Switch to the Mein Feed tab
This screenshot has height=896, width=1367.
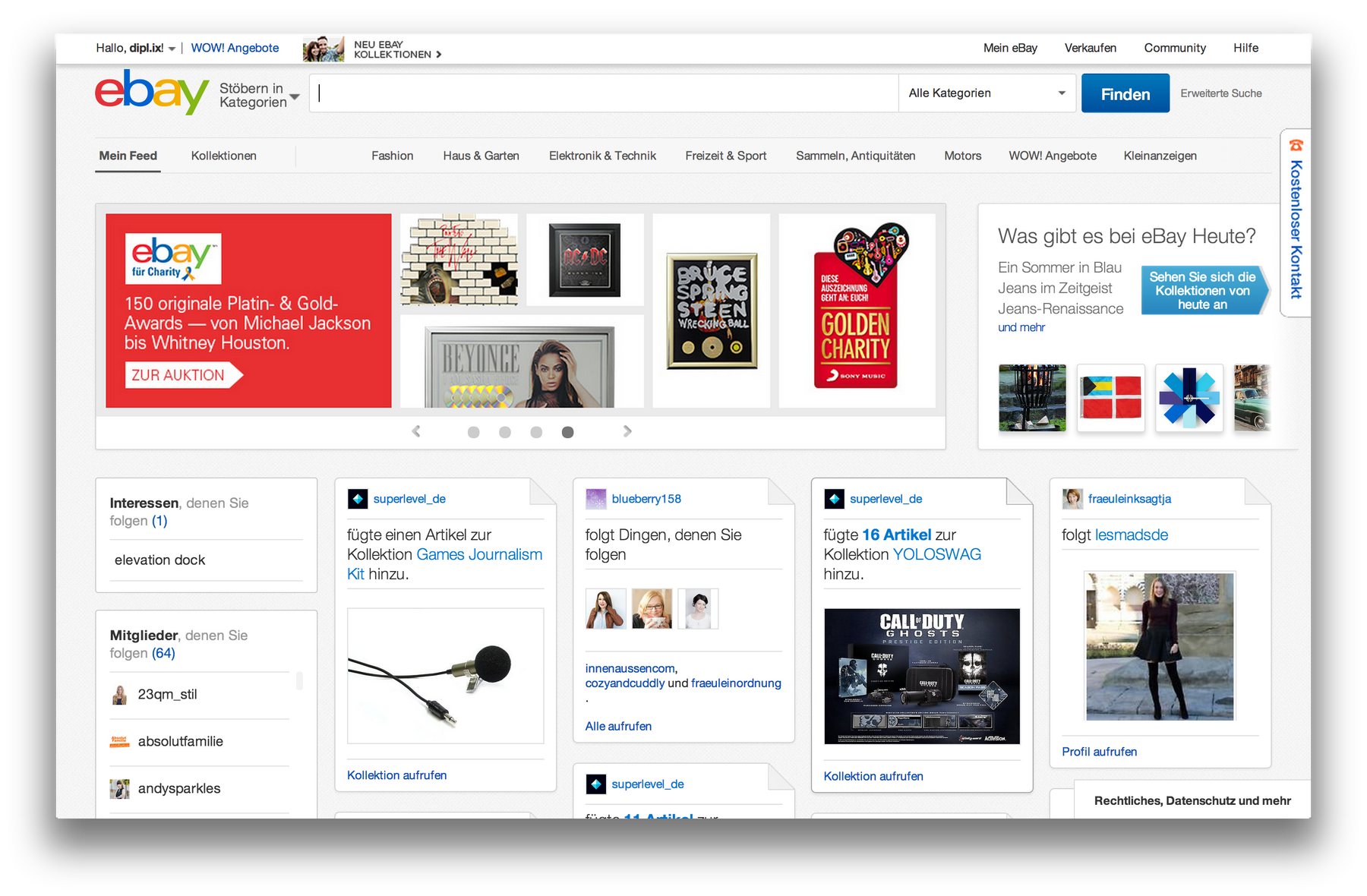click(x=128, y=156)
